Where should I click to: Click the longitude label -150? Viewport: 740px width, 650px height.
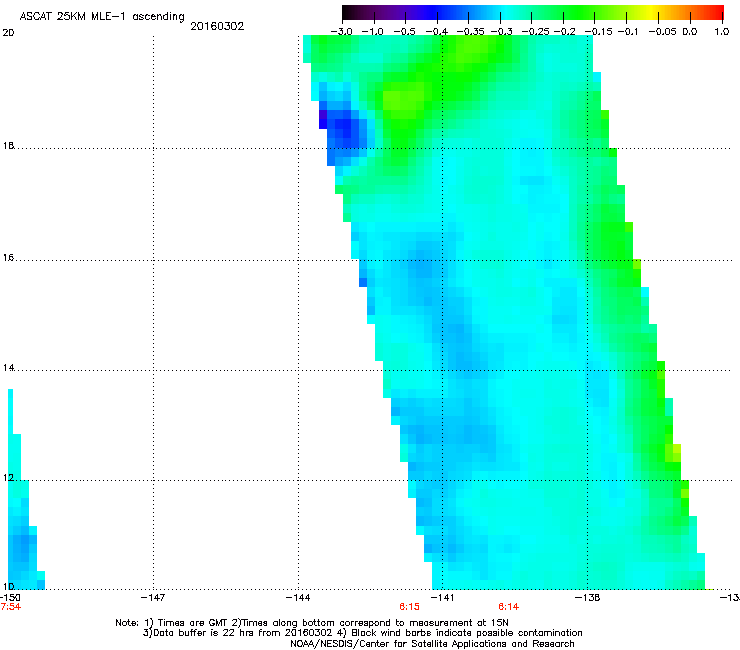[10, 598]
